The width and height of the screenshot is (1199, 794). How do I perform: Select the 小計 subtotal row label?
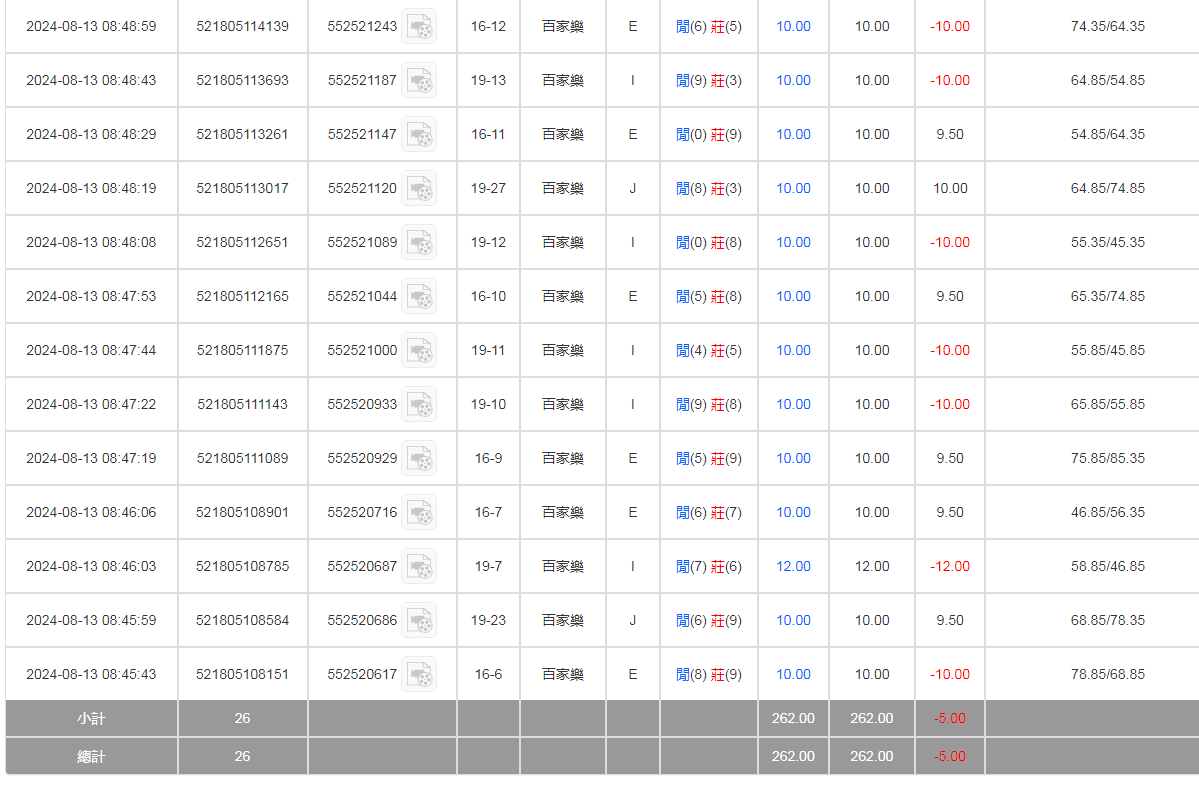(x=91, y=719)
